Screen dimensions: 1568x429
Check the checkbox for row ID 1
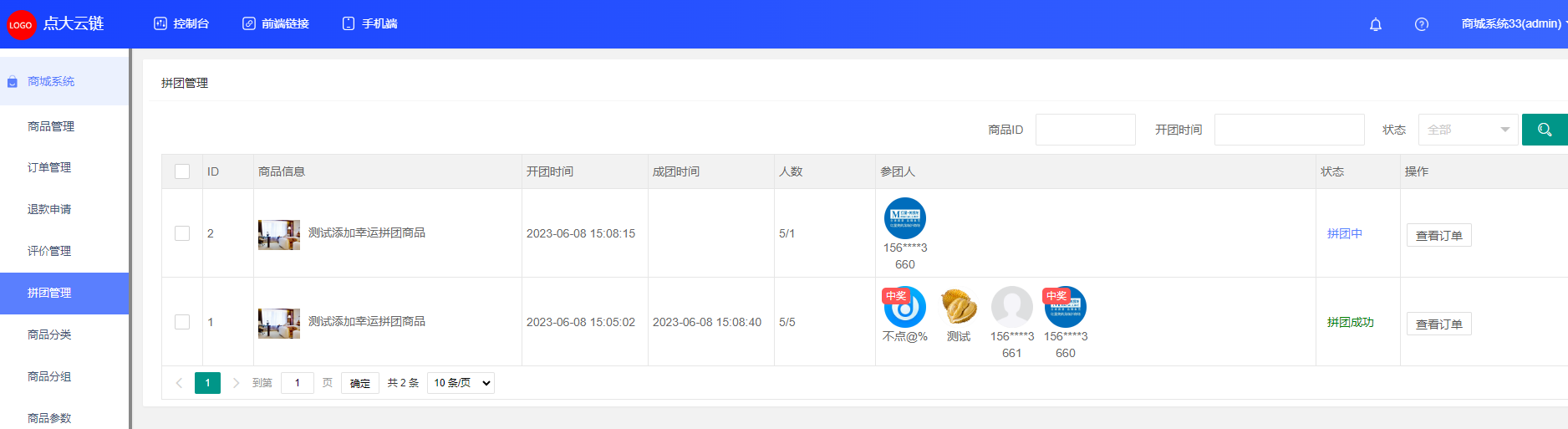[182, 322]
